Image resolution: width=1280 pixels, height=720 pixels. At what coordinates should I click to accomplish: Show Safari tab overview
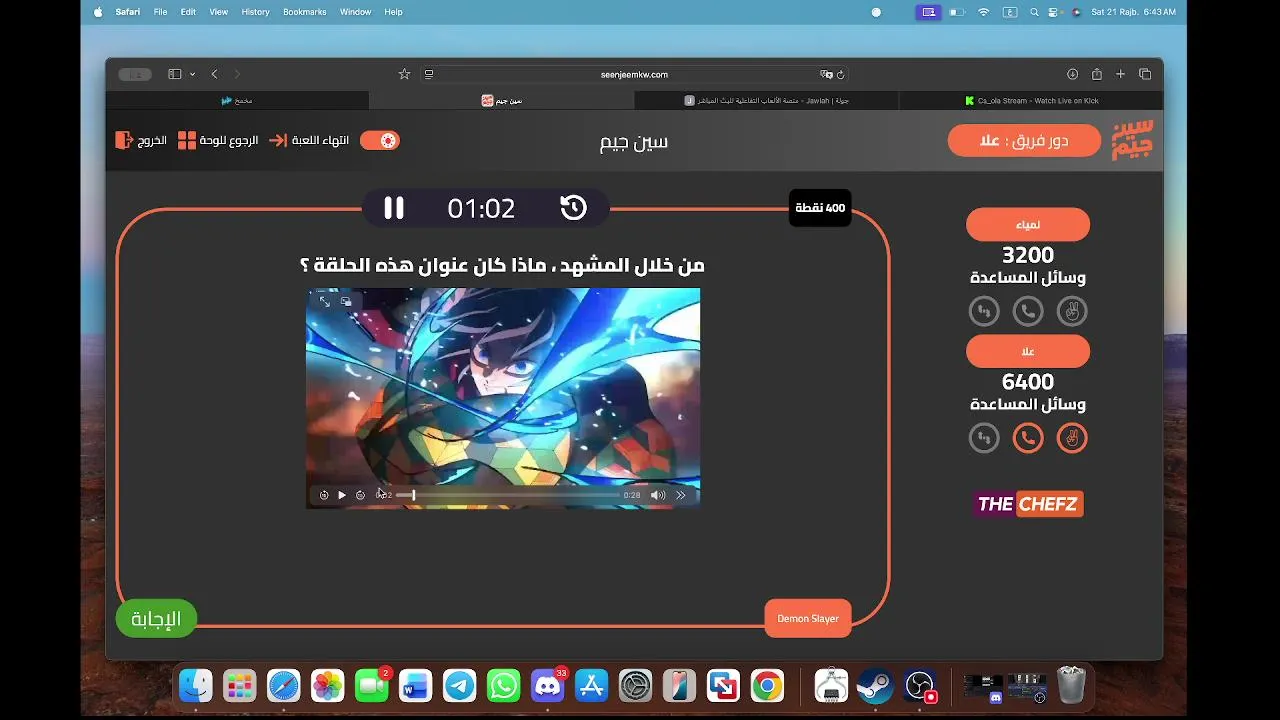(x=1145, y=74)
